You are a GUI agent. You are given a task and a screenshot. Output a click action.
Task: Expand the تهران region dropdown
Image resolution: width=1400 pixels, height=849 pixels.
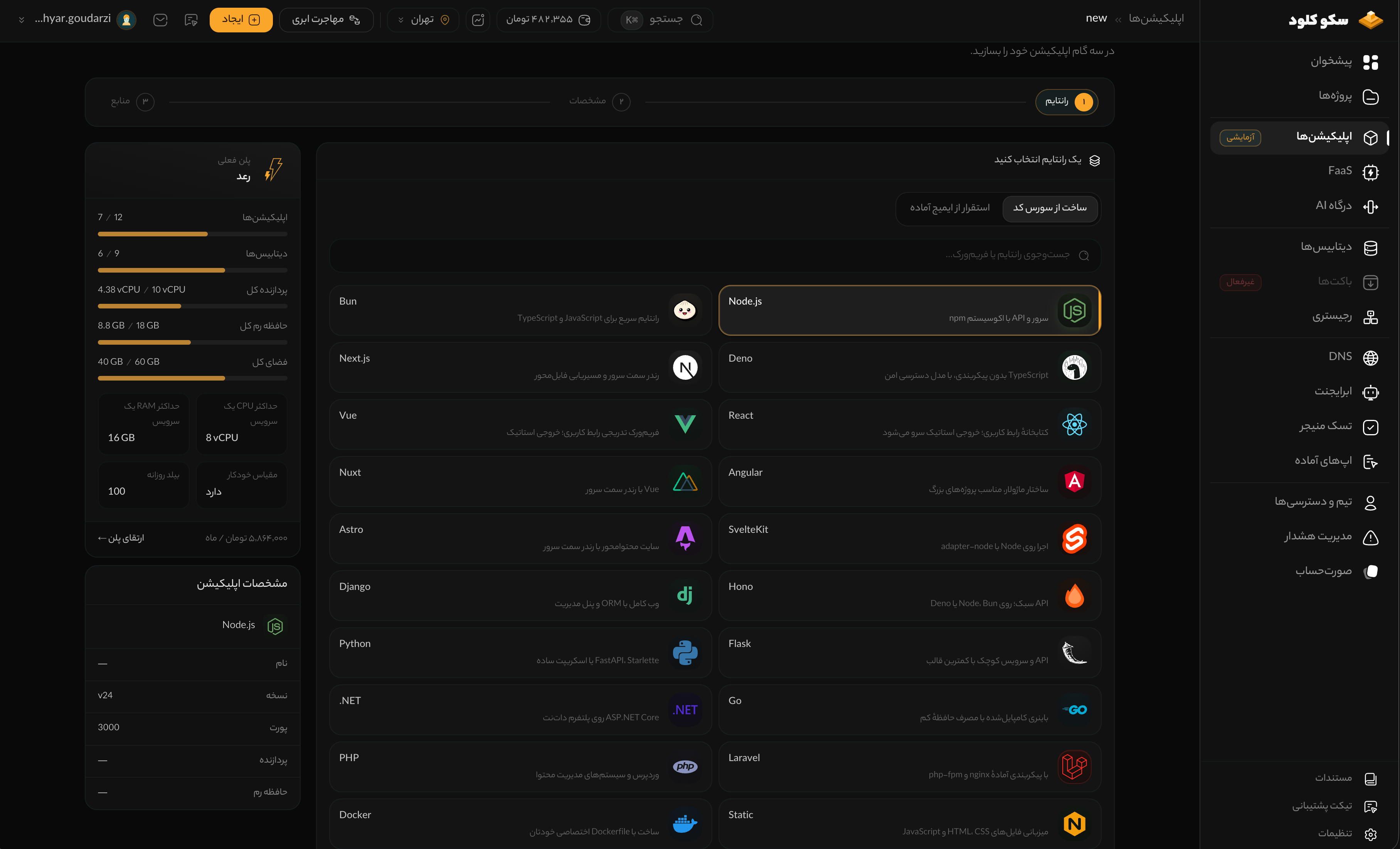[423, 20]
